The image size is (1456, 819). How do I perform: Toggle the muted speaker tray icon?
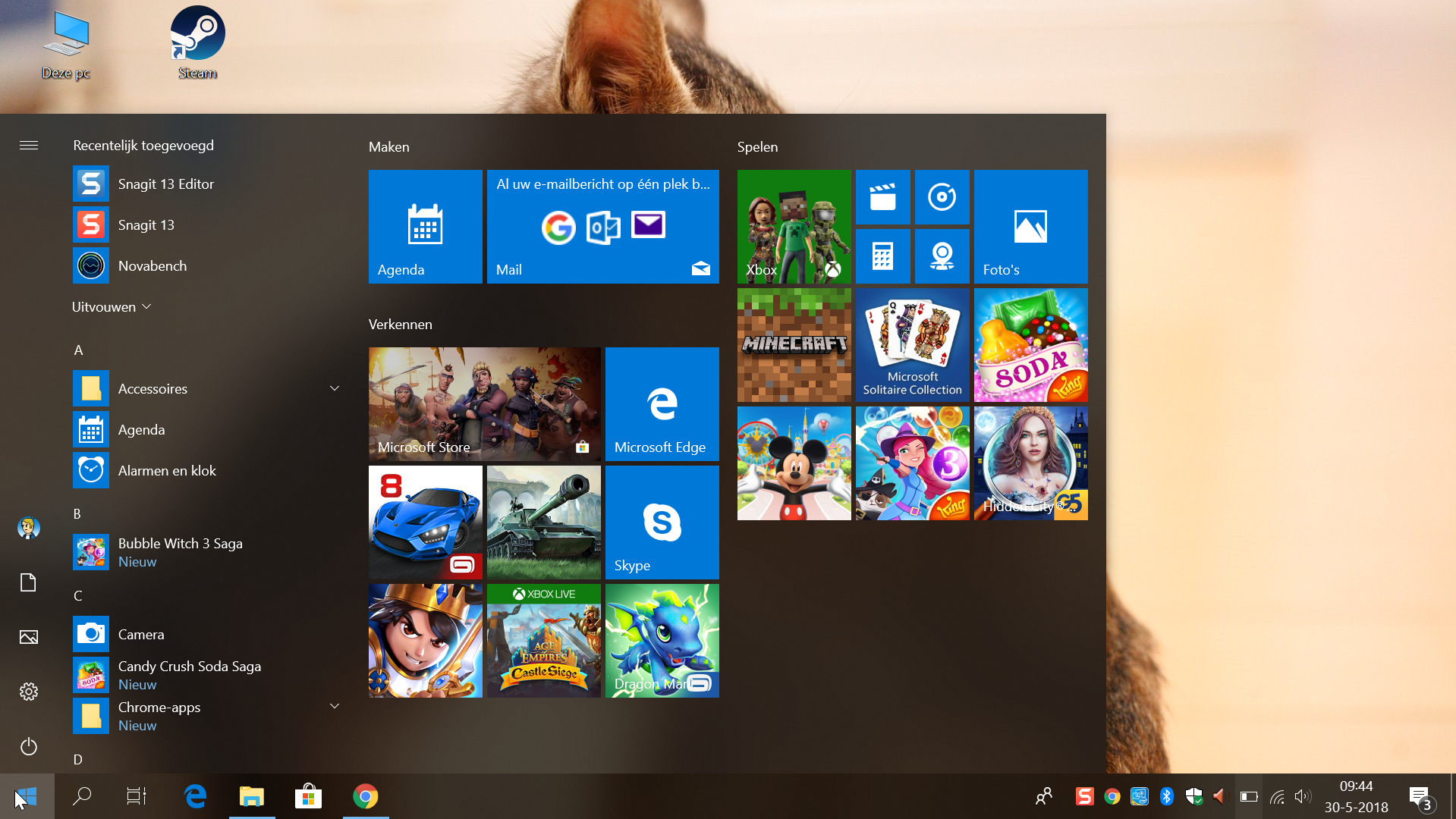click(1220, 796)
